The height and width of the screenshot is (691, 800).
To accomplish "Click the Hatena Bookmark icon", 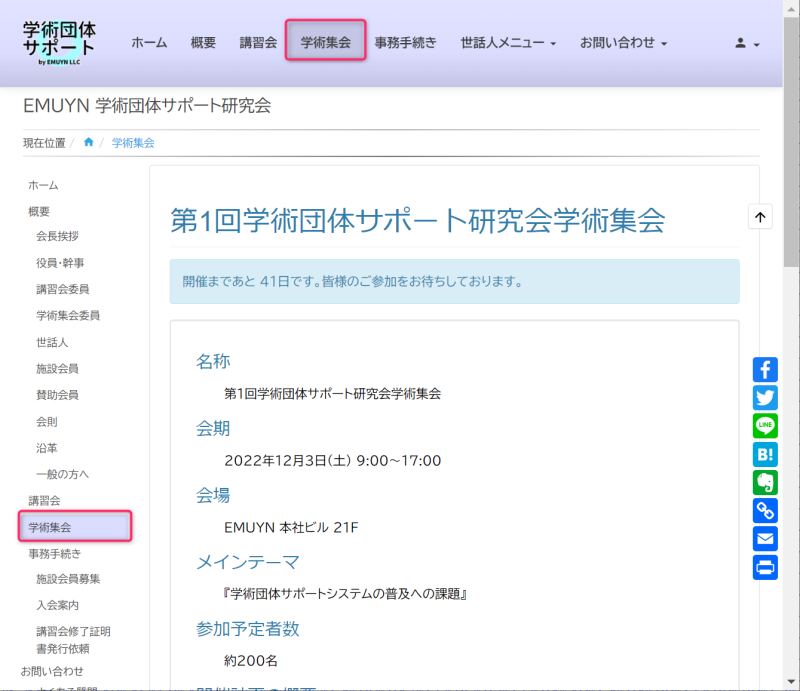I will tap(765, 454).
